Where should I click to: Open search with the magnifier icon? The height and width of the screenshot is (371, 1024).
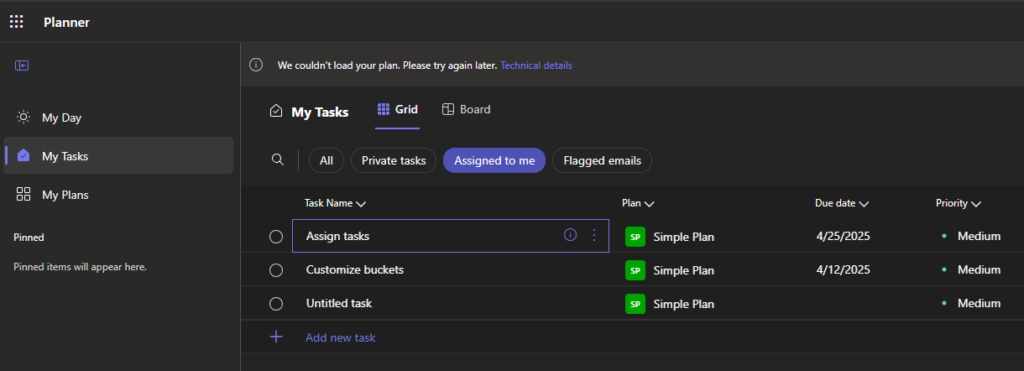click(x=278, y=160)
